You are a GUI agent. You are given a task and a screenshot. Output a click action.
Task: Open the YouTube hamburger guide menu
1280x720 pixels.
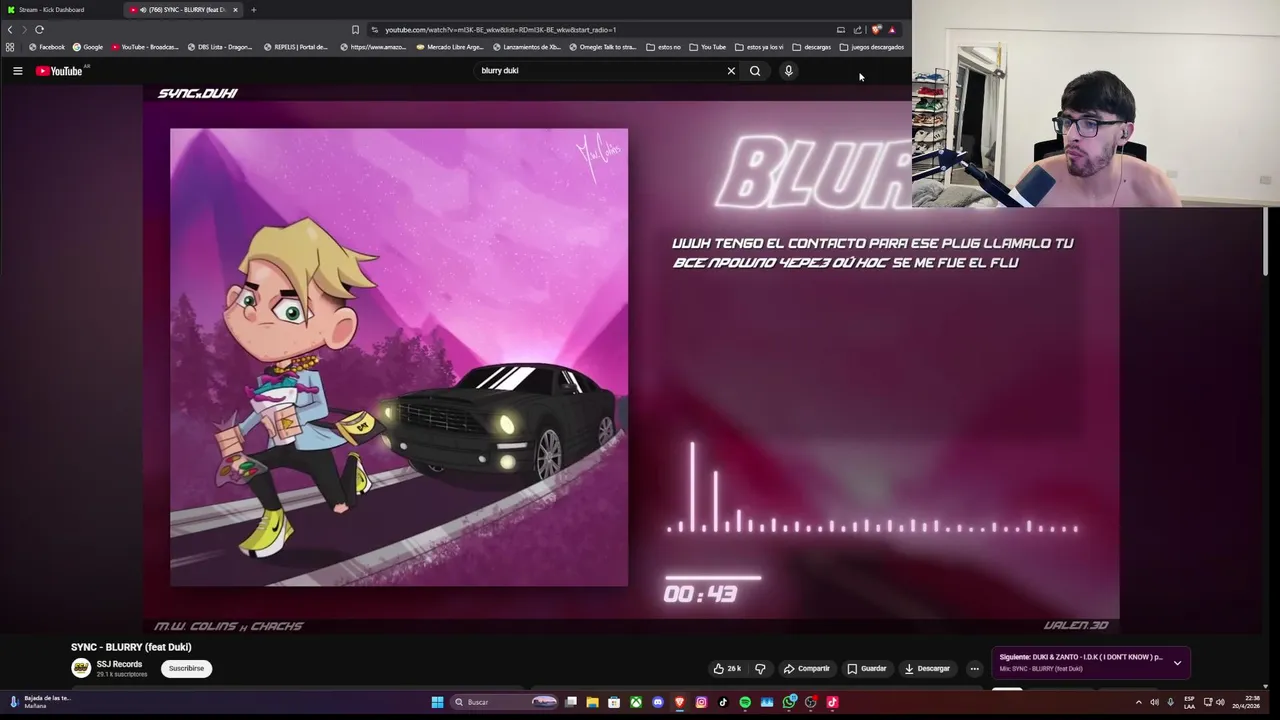[17, 71]
